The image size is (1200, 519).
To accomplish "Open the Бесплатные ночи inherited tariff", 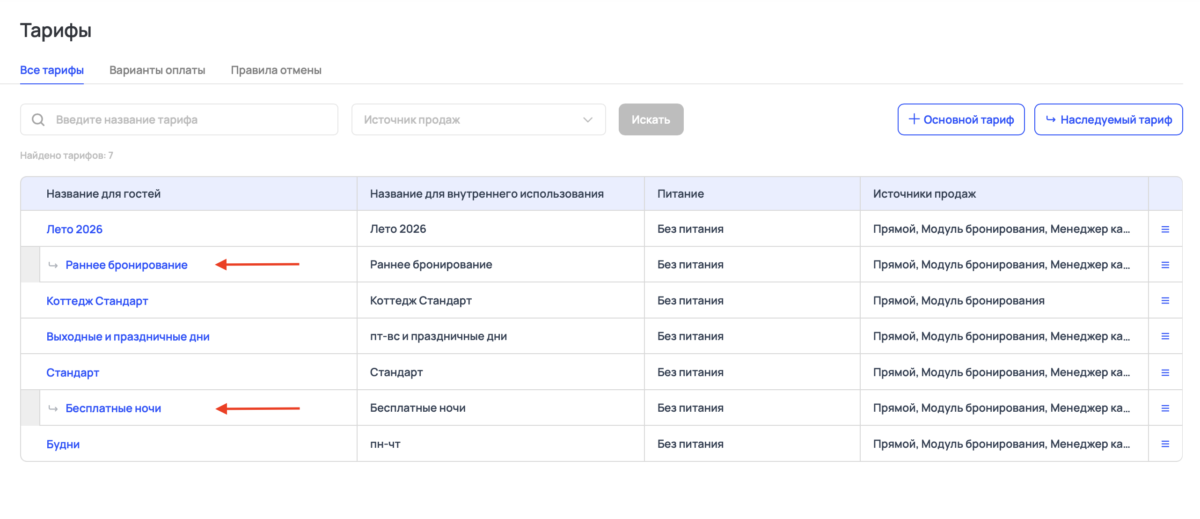I will 113,408.
